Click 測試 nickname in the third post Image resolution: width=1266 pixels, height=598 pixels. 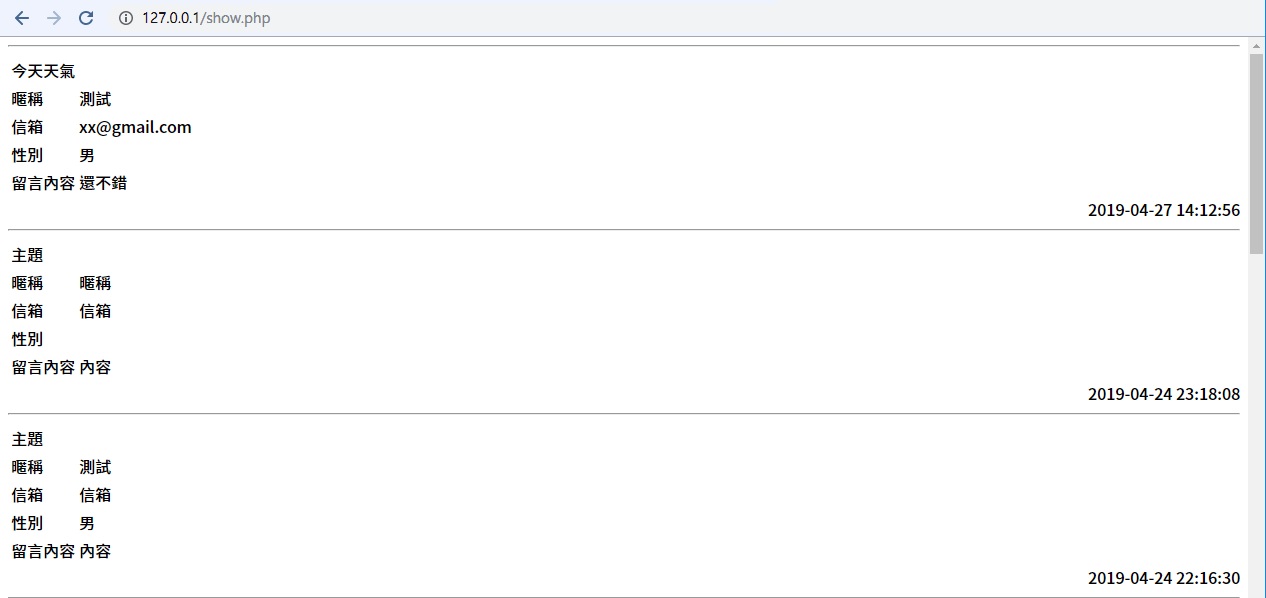95,467
